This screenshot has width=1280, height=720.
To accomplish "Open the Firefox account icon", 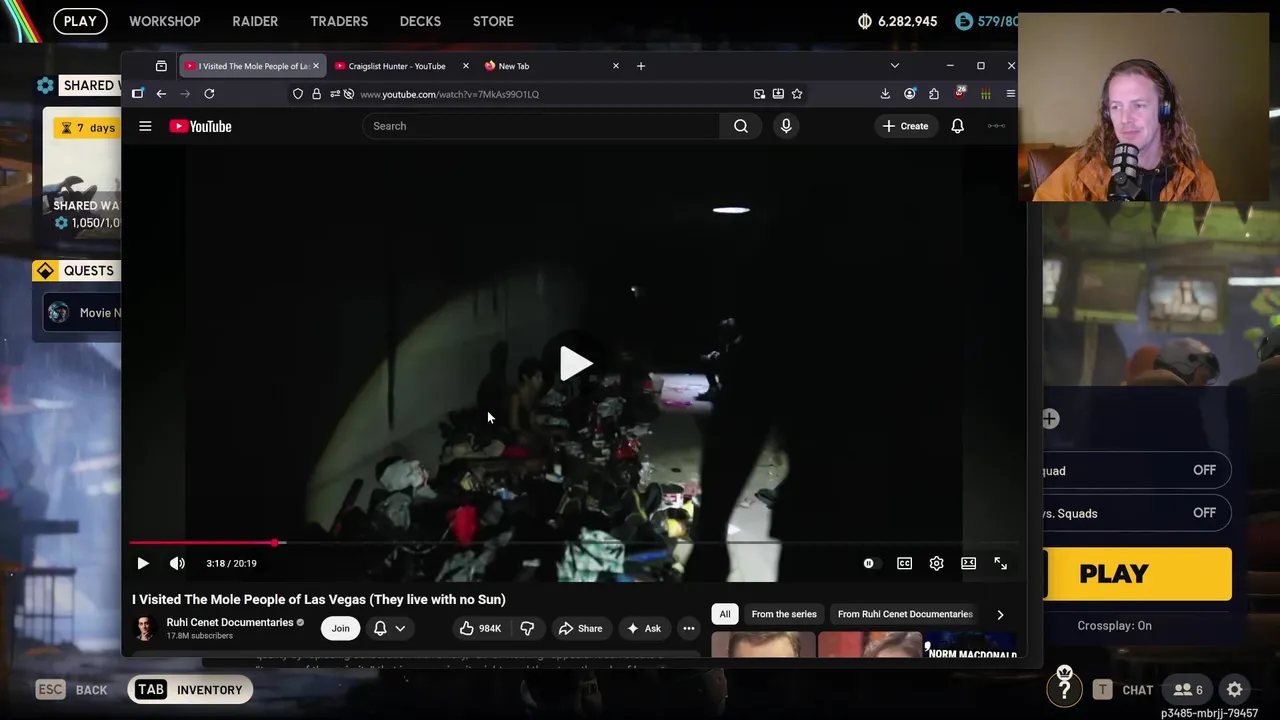I will [x=909, y=94].
